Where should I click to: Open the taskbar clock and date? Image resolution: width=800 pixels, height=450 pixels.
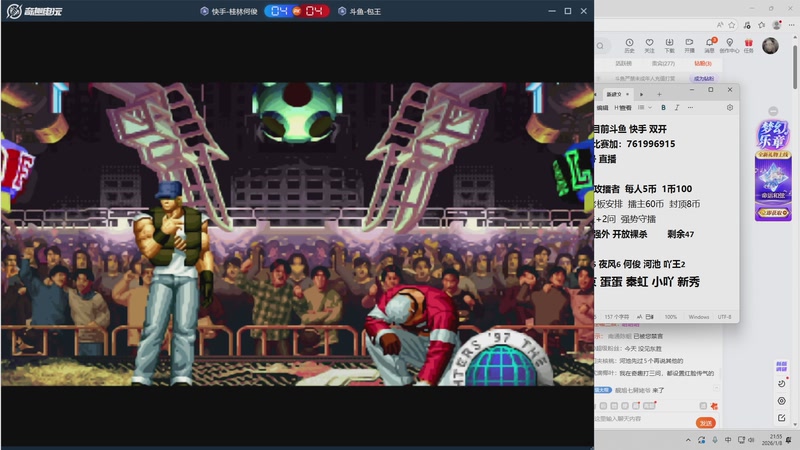coord(771,440)
